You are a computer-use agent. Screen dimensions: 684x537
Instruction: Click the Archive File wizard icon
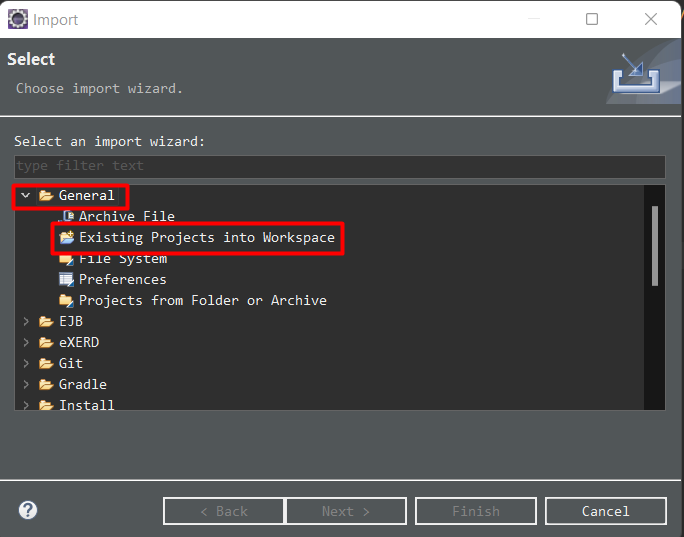click(67, 216)
